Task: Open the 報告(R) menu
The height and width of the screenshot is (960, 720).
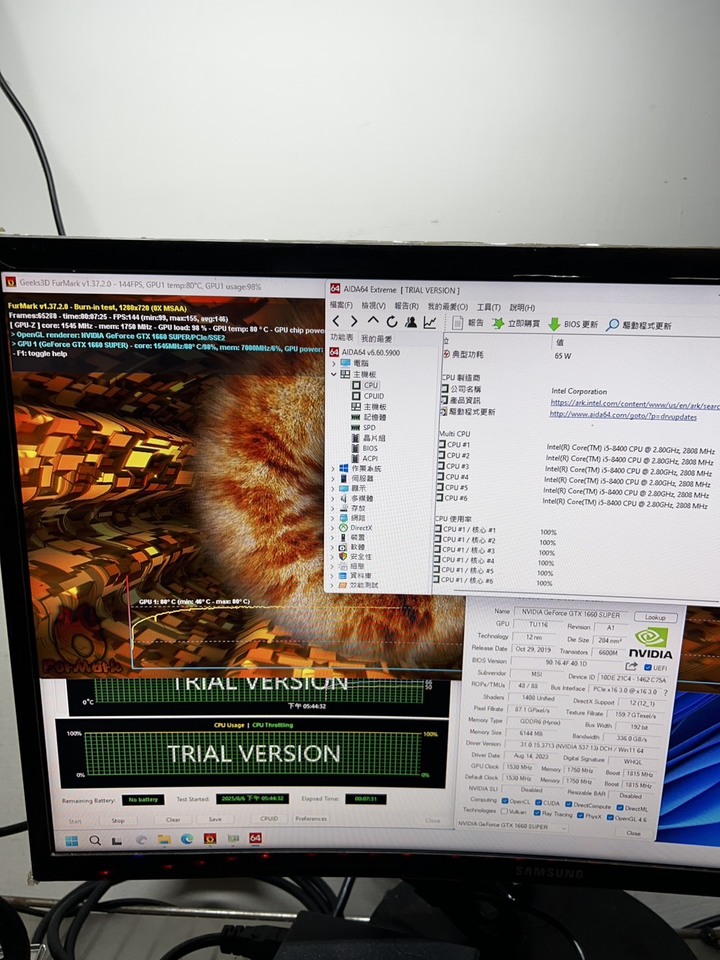Action: click(x=407, y=306)
